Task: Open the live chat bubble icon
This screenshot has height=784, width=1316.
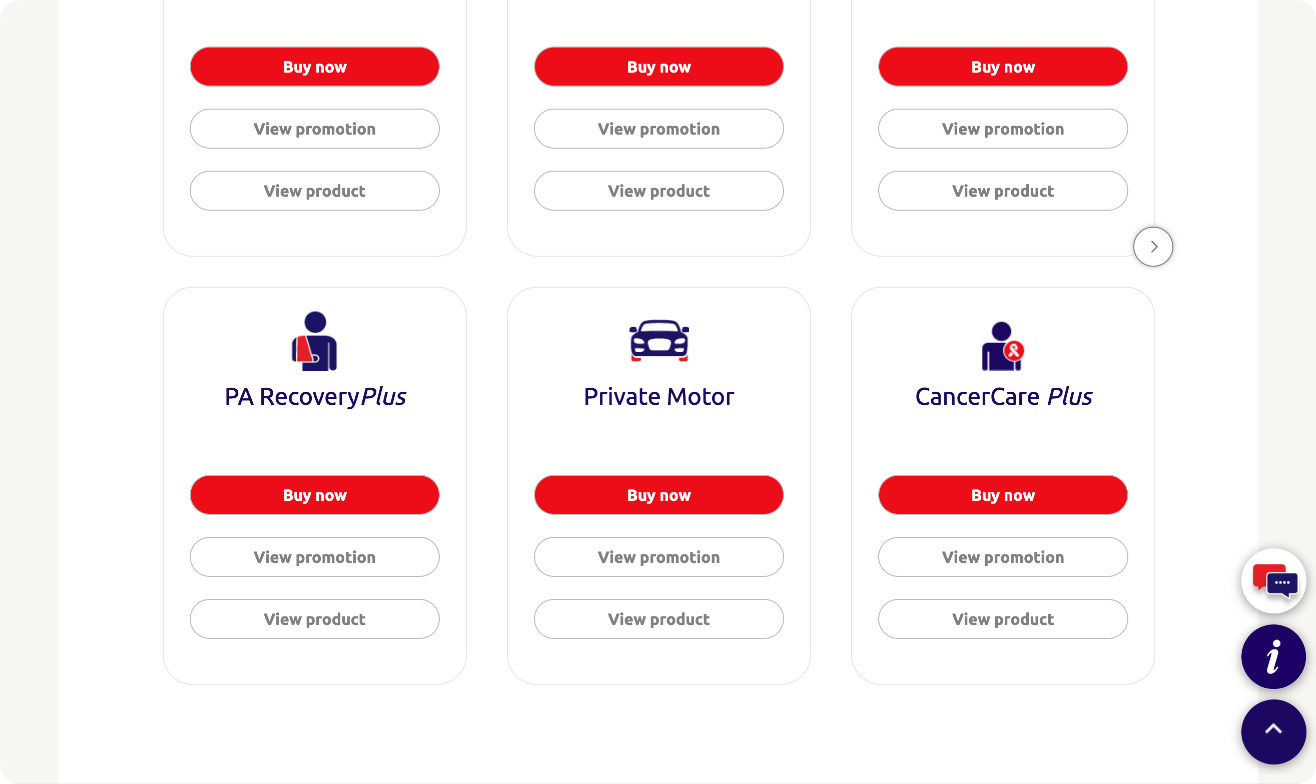Action: 1274,581
